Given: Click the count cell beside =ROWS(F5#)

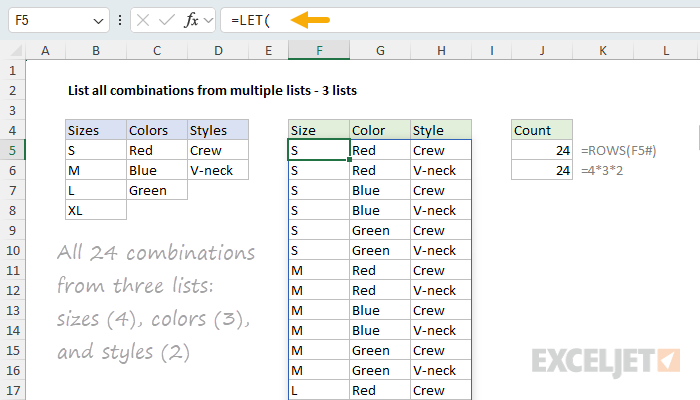Looking at the screenshot, I should pyautogui.click(x=542, y=150).
